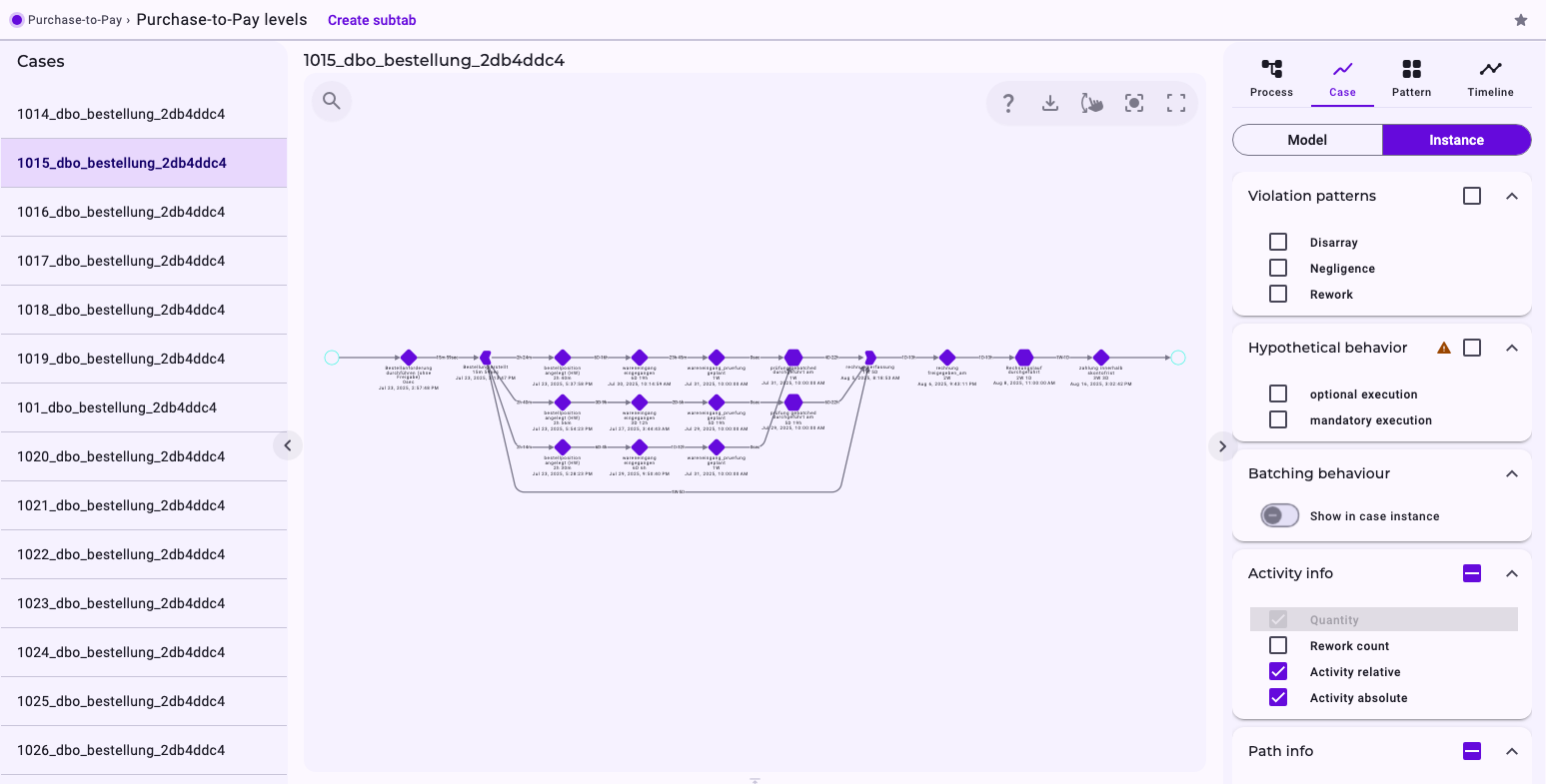Enable the Disarray violation pattern
Image resolution: width=1546 pixels, height=784 pixels.
1278,242
